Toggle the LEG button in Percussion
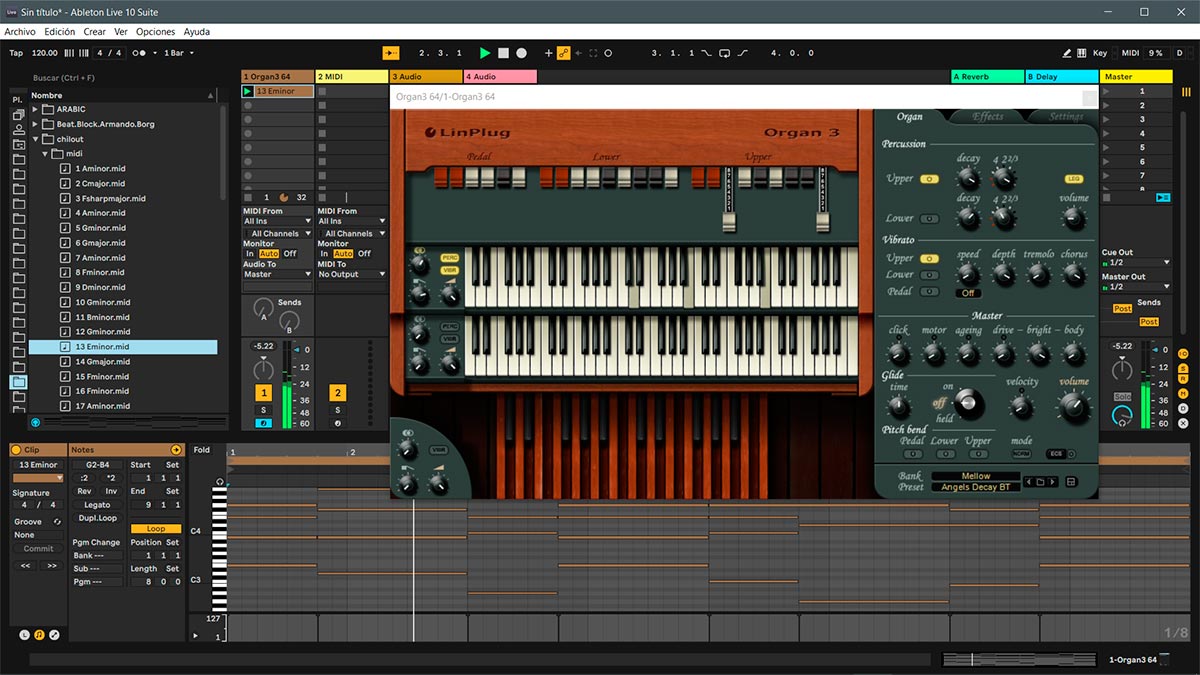 (x=1074, y=179)
